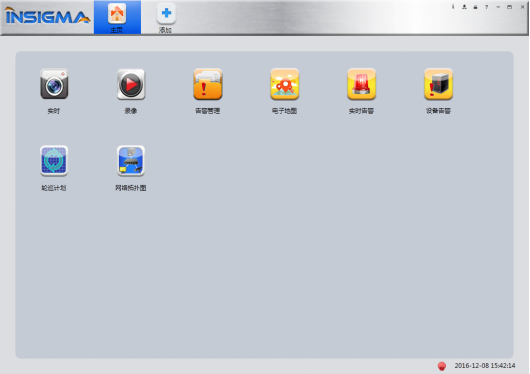This screenshot has height=374, width=530.
Task: Open the alarm management folder icon
Action: click(208, 84)
